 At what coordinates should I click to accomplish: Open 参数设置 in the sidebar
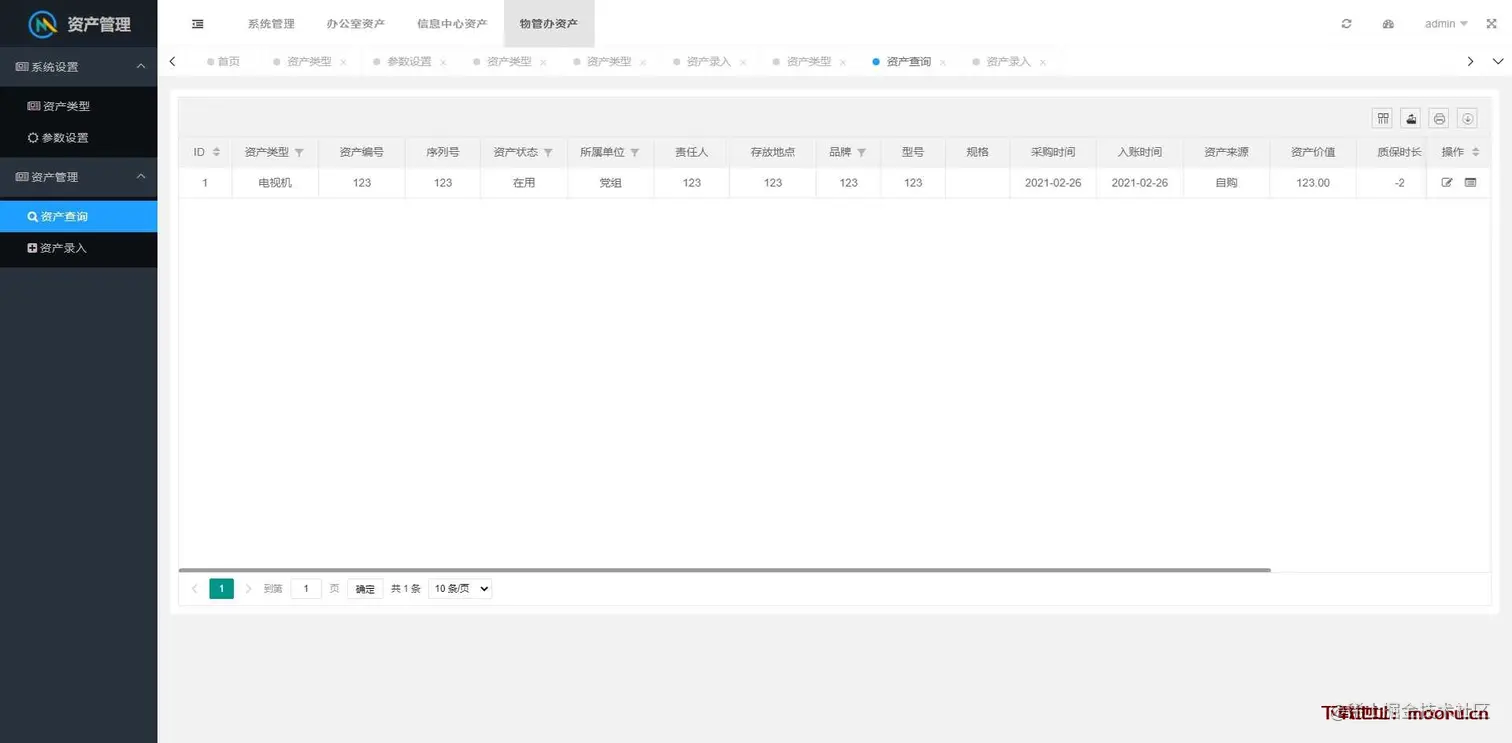(x=78, y=138)
